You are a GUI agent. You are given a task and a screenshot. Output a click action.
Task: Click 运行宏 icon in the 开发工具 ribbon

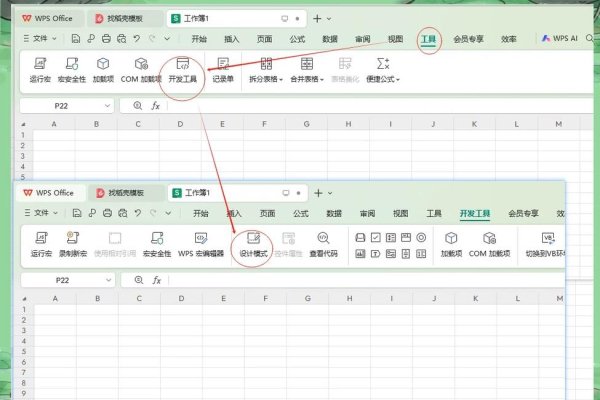coord(41,238)
